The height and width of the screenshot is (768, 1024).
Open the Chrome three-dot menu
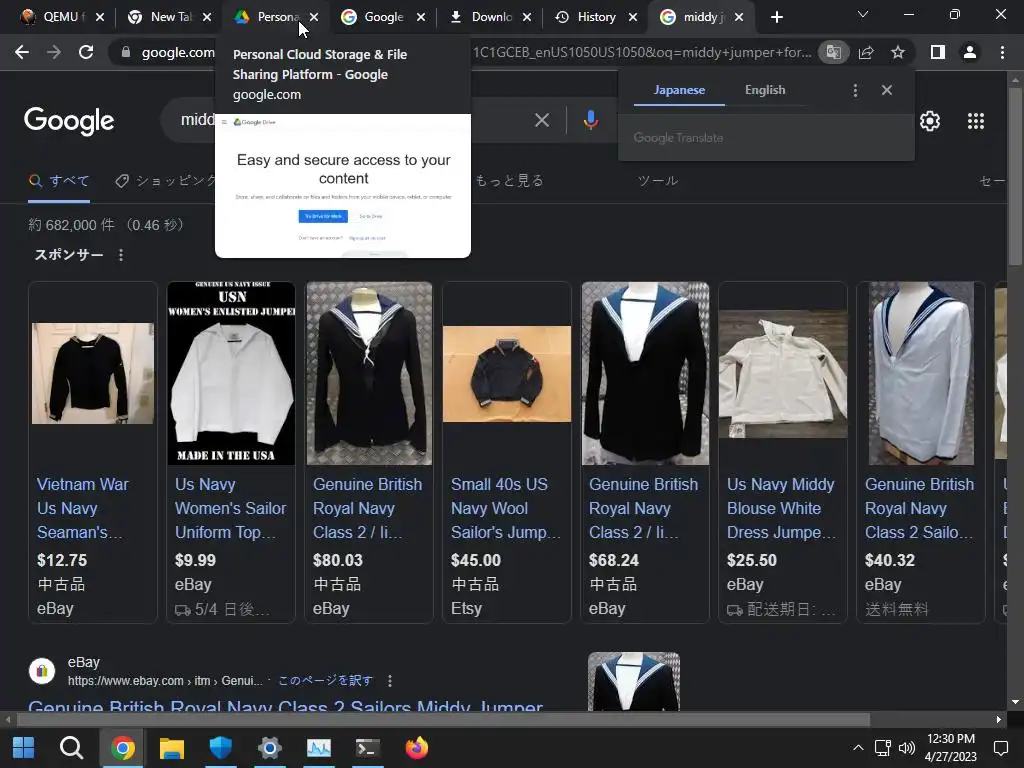click(1002, 52)
